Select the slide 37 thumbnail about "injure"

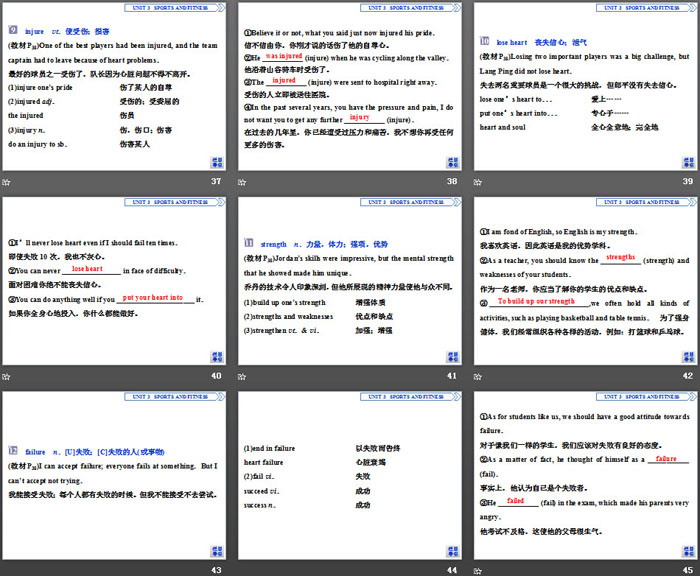tap(114, 86)
